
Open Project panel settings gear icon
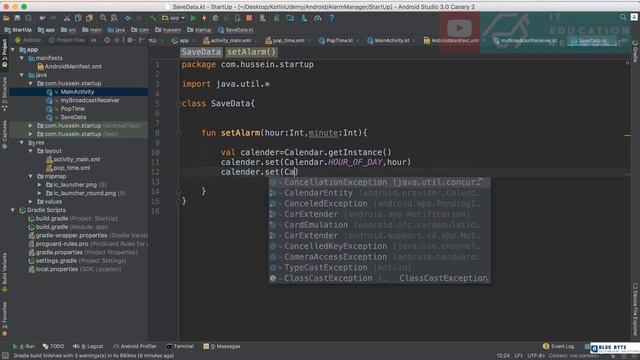click(x=130, y=40)
